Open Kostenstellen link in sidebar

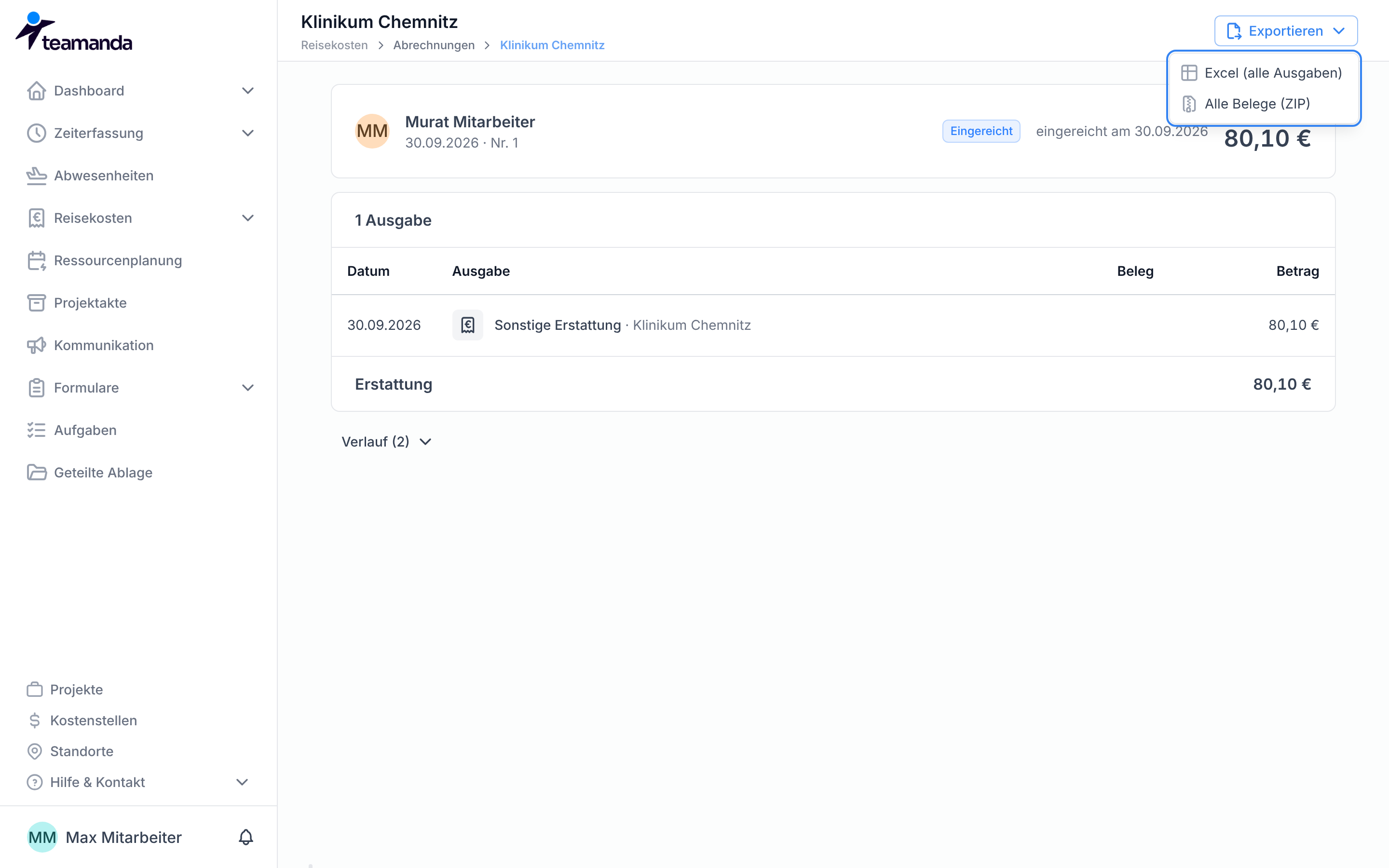[x=94, y=720]
